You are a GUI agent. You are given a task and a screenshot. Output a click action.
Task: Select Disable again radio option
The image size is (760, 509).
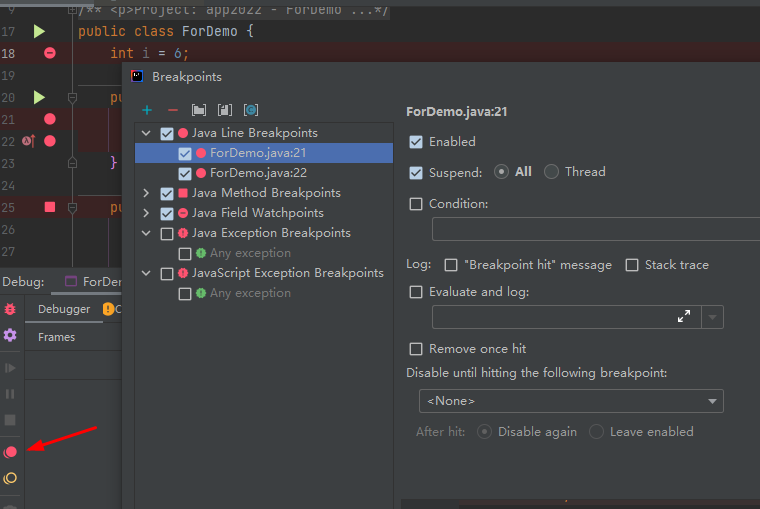tap(484, 431)
